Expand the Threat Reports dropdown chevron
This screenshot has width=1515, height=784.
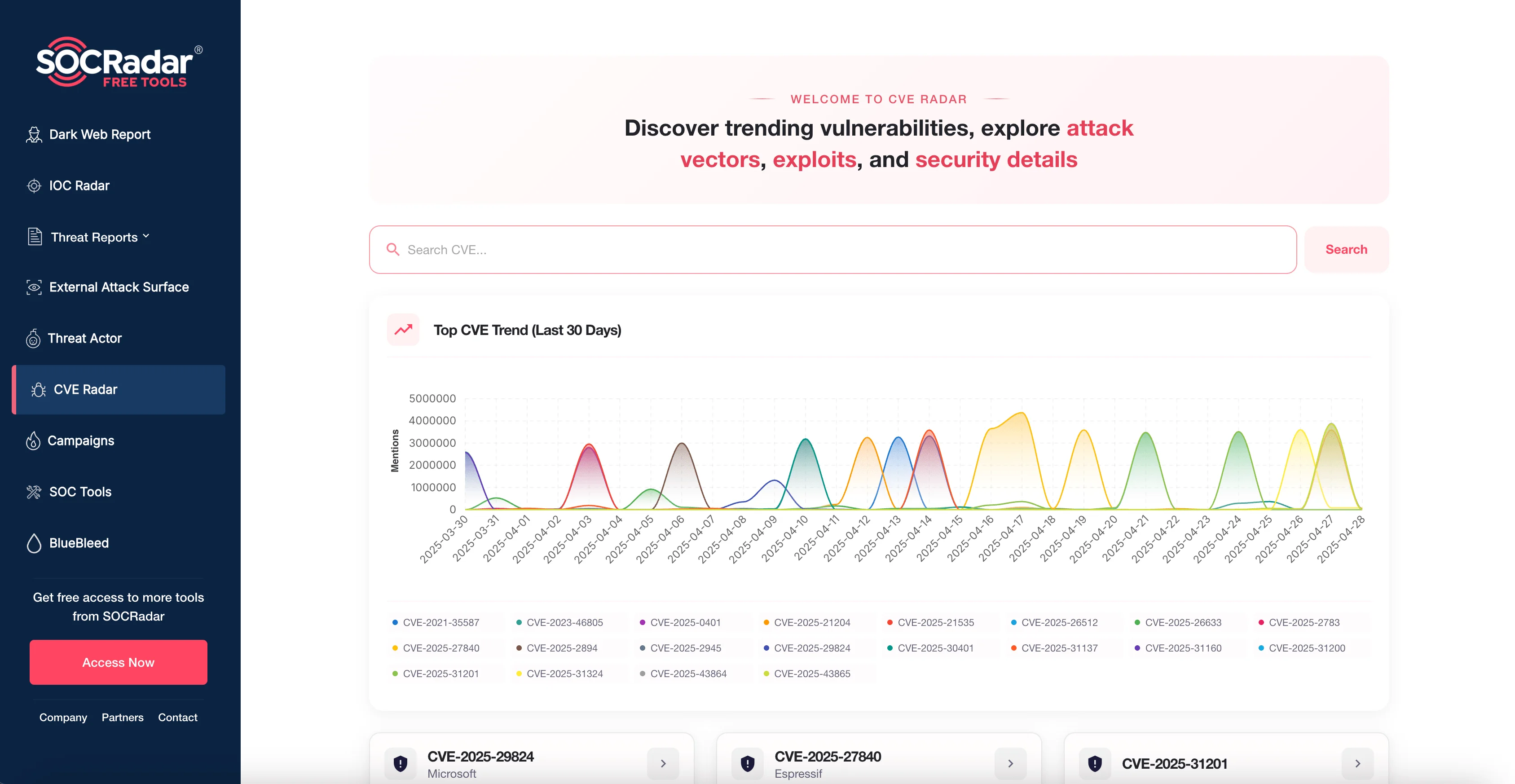click(146, 237)
